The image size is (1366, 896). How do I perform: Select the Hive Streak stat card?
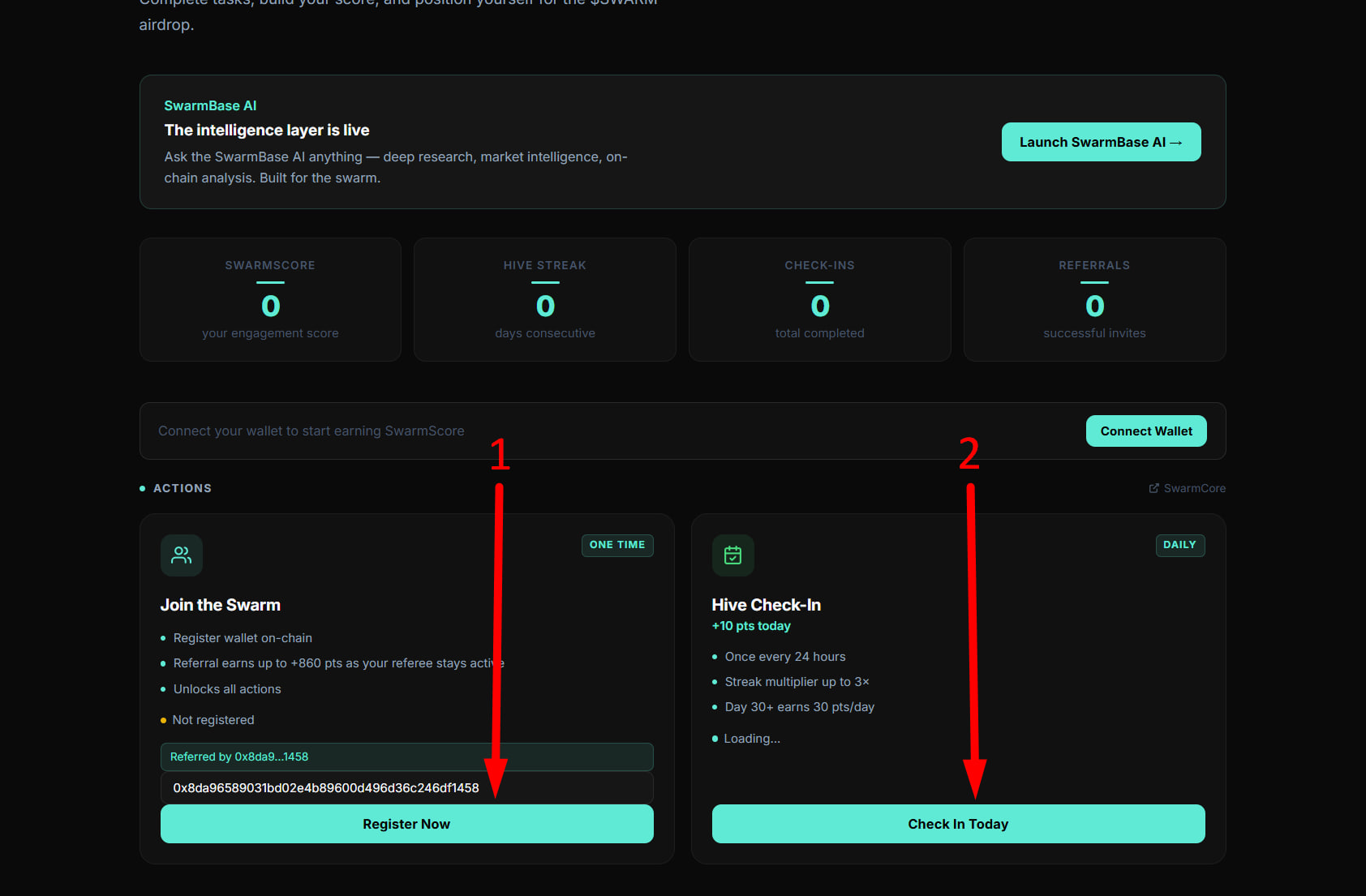point(545,299)
